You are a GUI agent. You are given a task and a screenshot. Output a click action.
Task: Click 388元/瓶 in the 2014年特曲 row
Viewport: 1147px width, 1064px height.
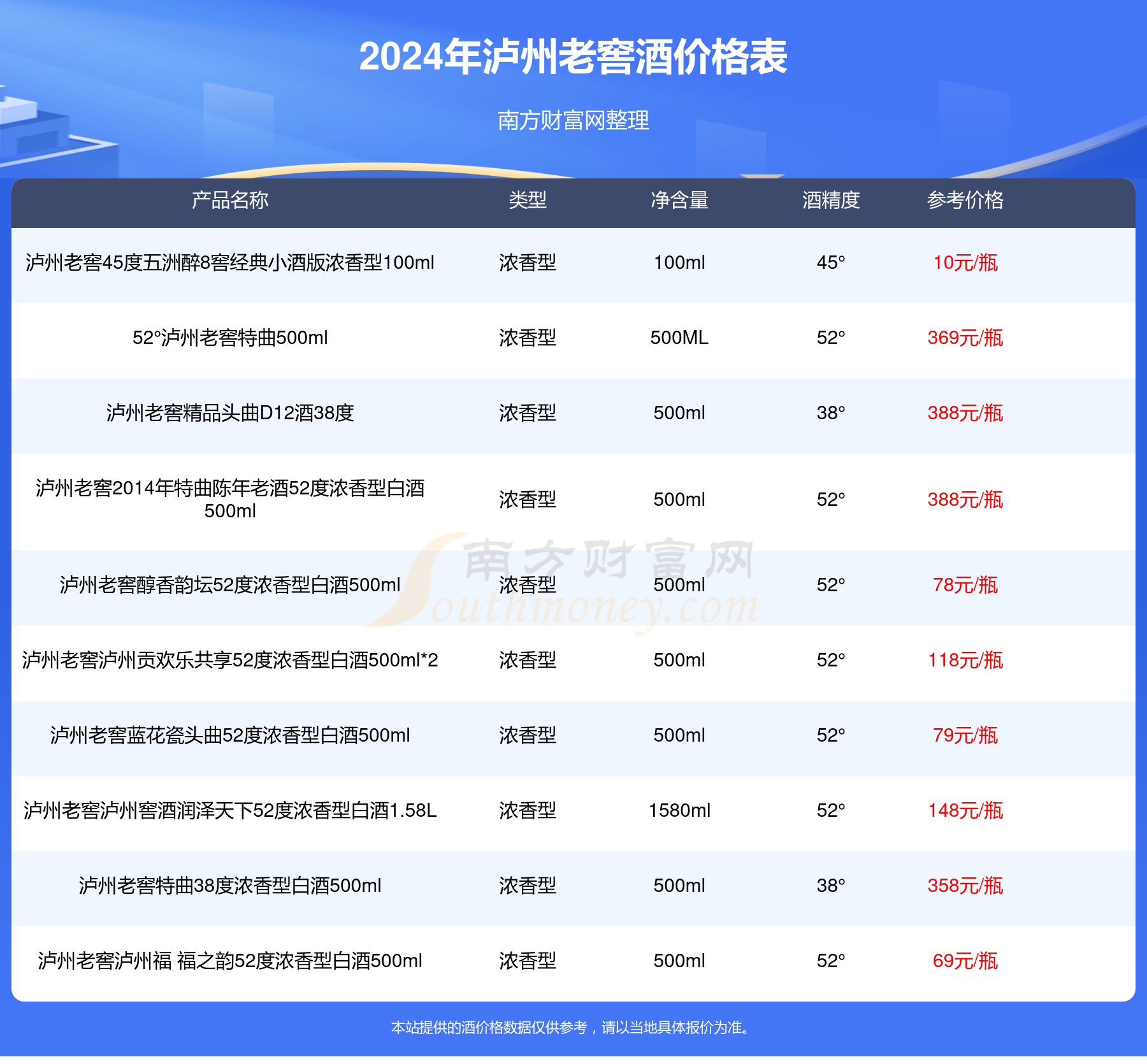(965, 500)
